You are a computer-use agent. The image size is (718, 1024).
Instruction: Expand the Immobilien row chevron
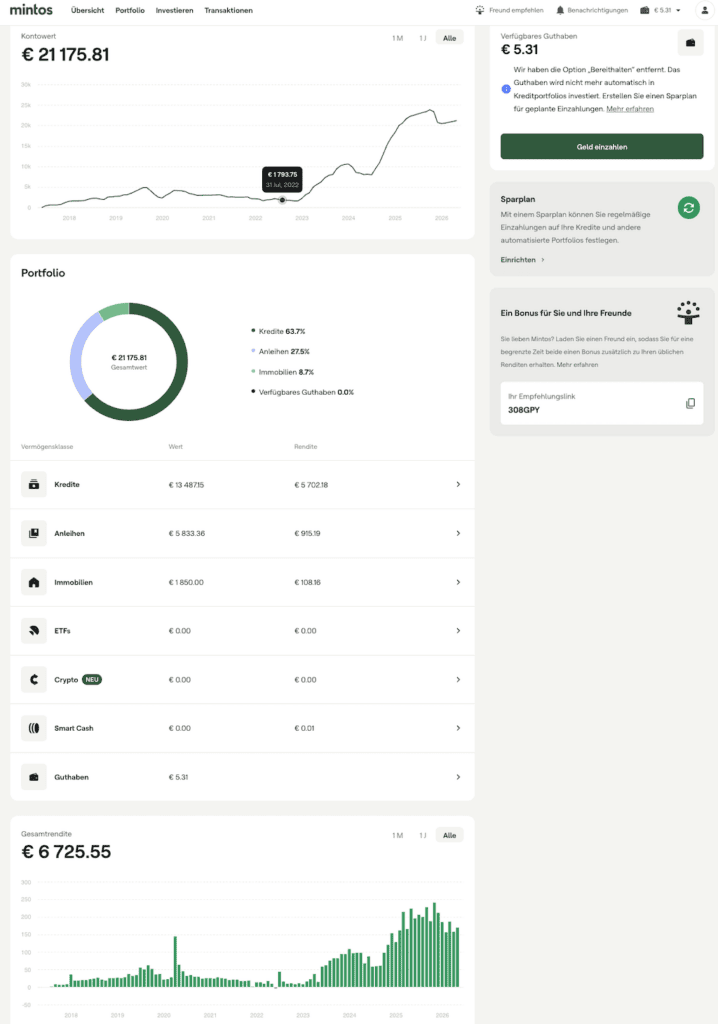[458, 582]
